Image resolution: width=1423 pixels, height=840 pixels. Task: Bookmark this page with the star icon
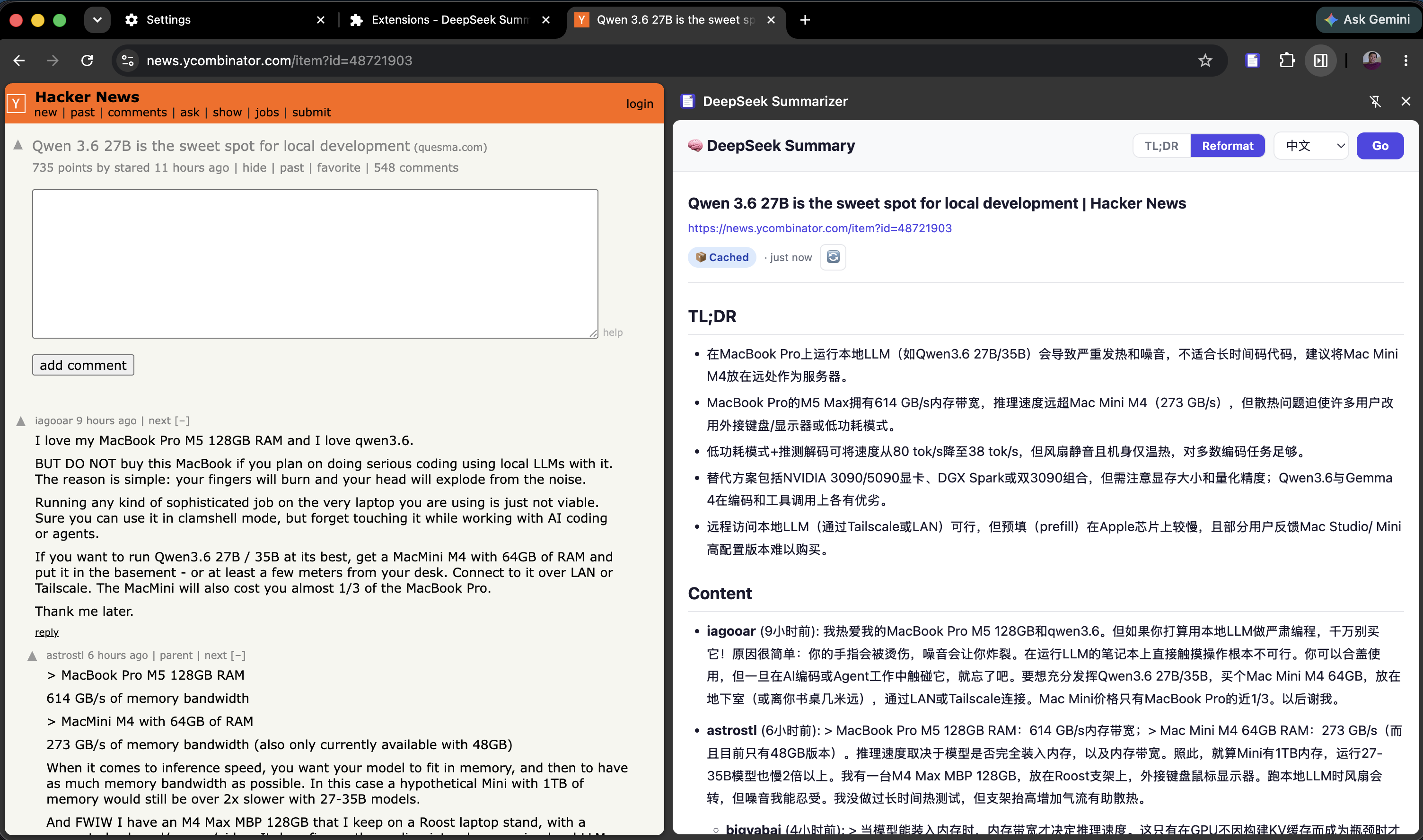[1205, 61]
